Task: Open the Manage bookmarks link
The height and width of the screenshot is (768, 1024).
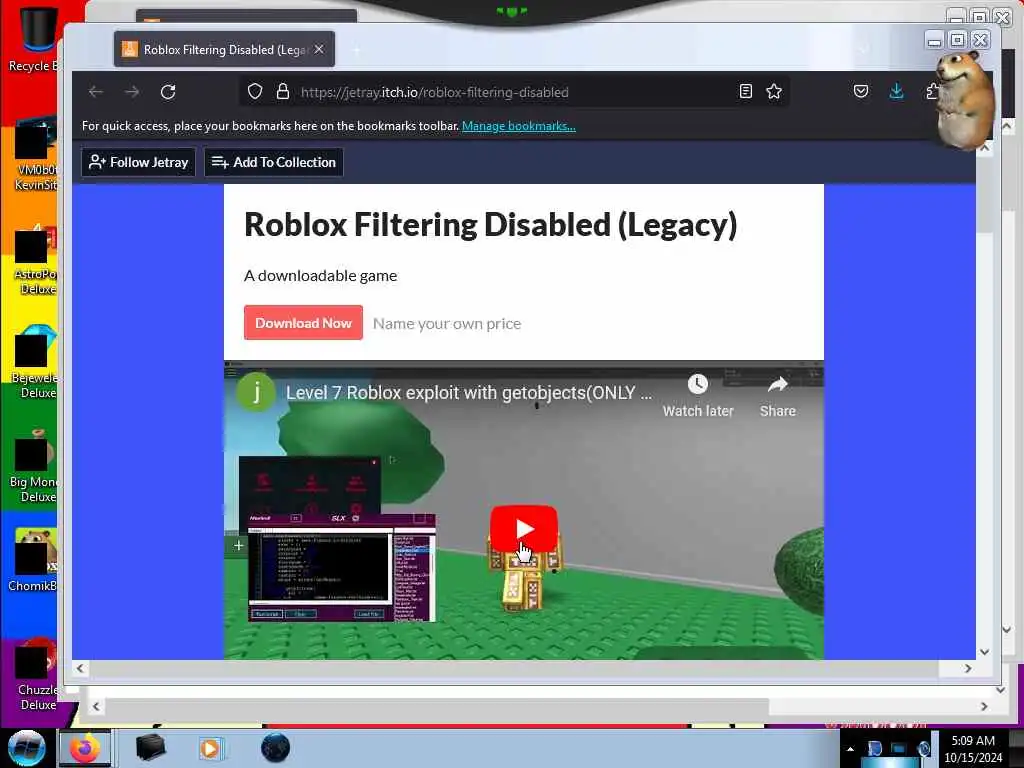Action: click(x=519, y=126)
